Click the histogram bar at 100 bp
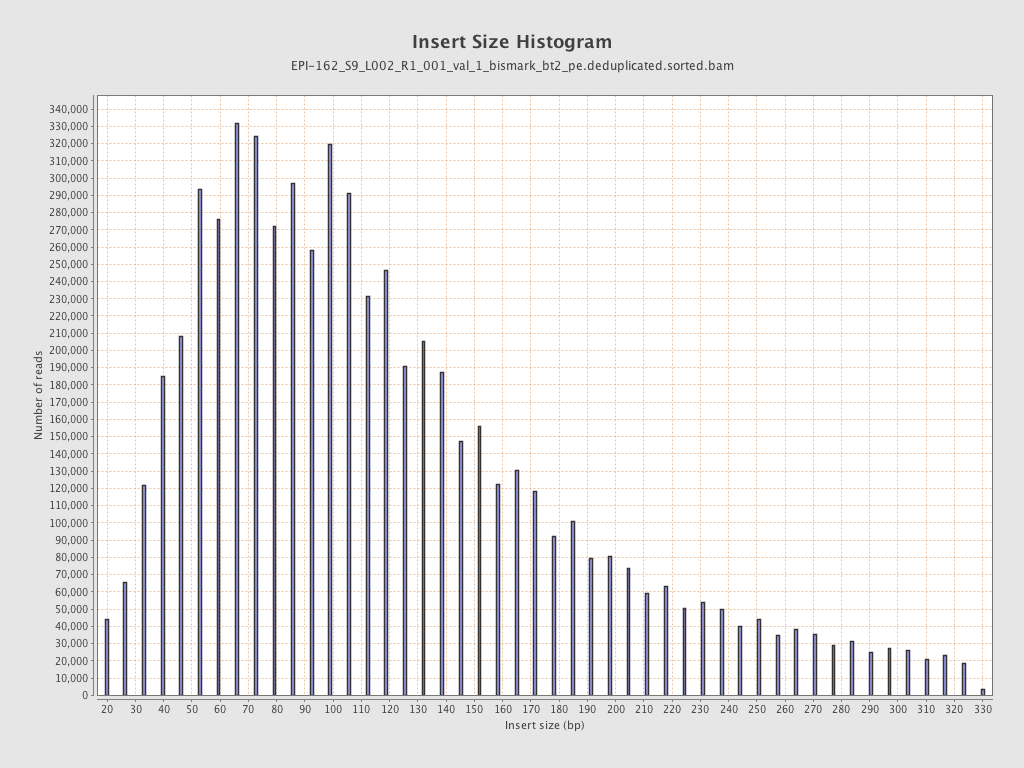Screen dimensions: 1024x768 pyautogui.click(x=330, y=420)
